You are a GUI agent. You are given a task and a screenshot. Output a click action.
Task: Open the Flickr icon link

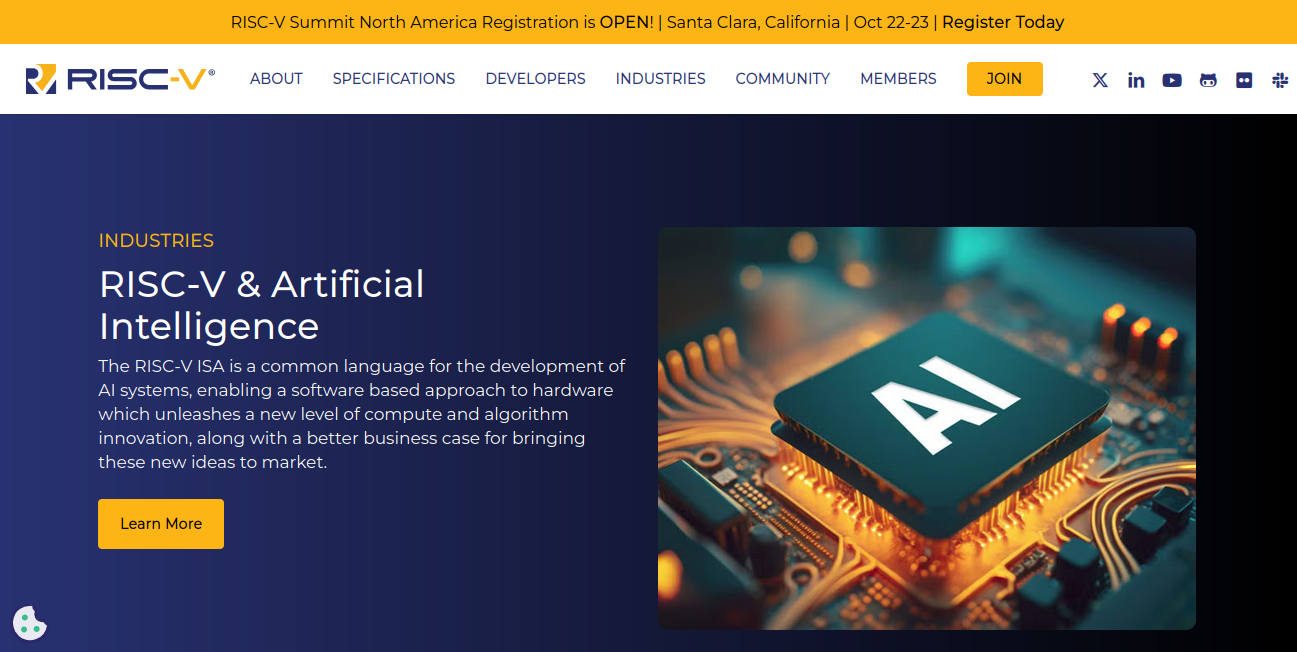(x=1244, y=80)
